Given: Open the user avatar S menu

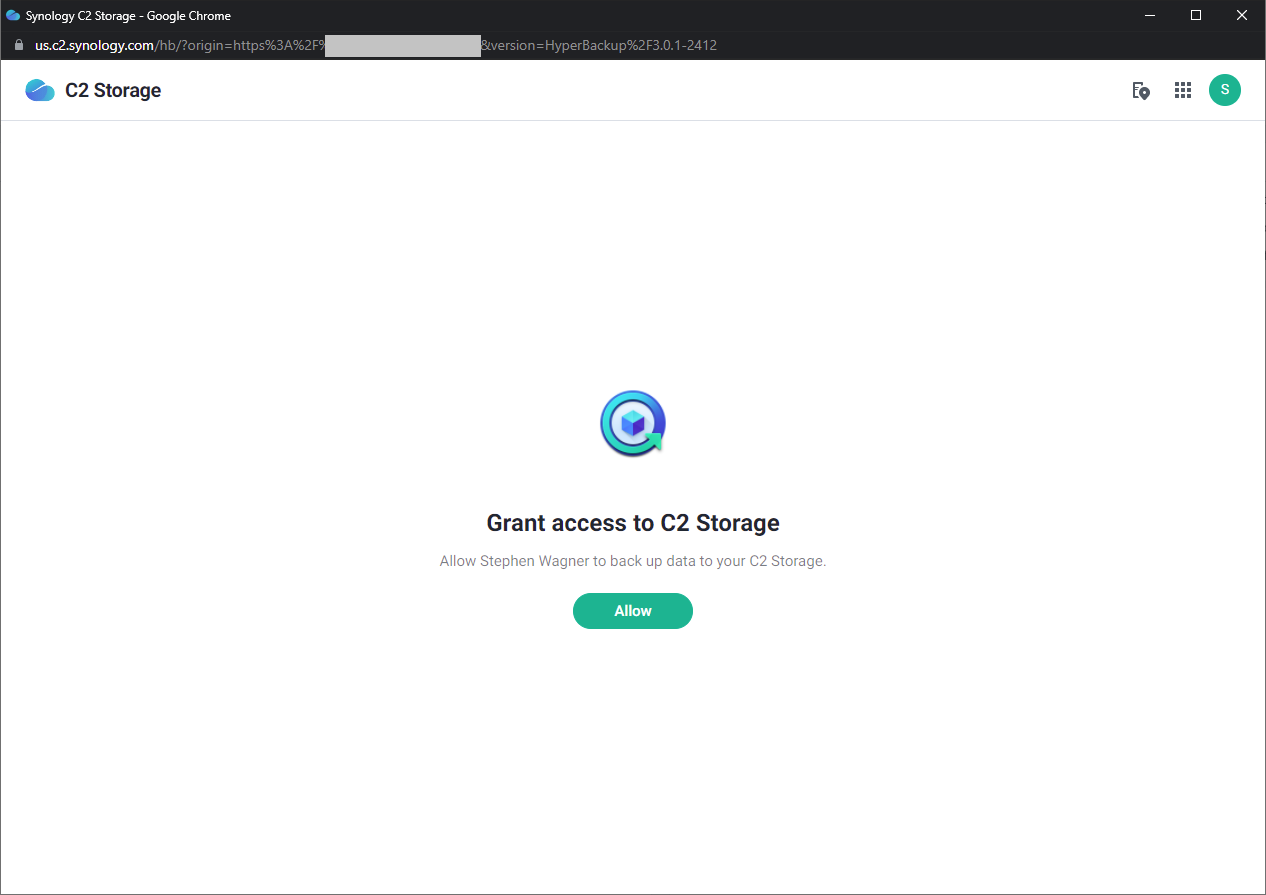Looking at the screenshot, I should 1225,90.
